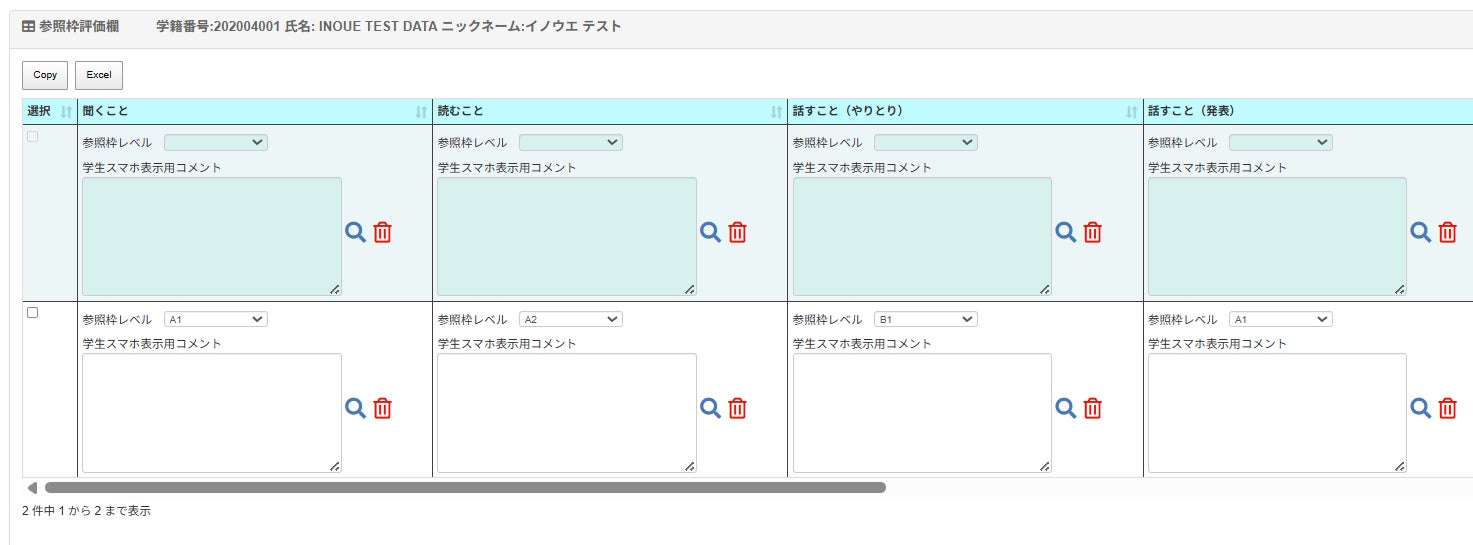Click second-row 聞くこと comment text area
The image size is (1473, 545).
point(211,412)
